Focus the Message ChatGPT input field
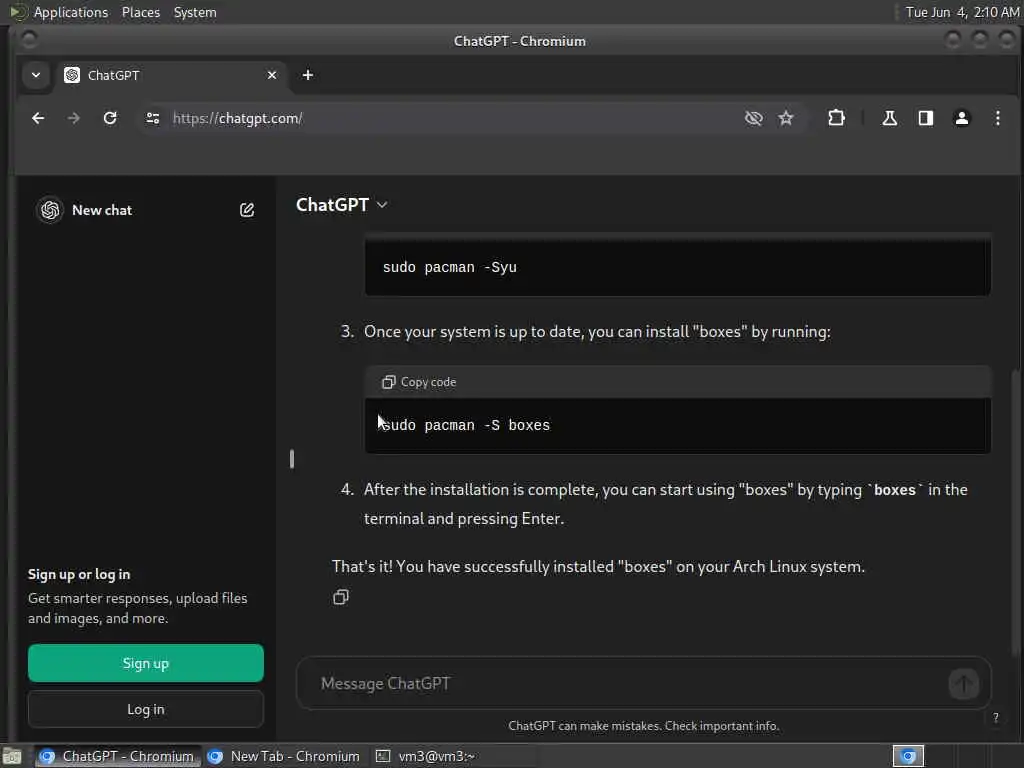1024x768 pixels. (x=627, y=683)
